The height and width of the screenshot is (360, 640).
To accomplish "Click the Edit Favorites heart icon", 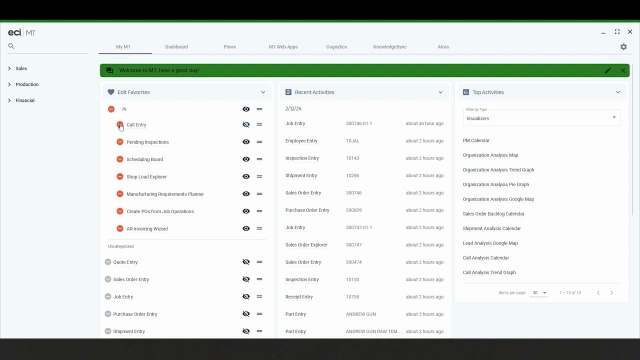I will click(x=111, y=92).
